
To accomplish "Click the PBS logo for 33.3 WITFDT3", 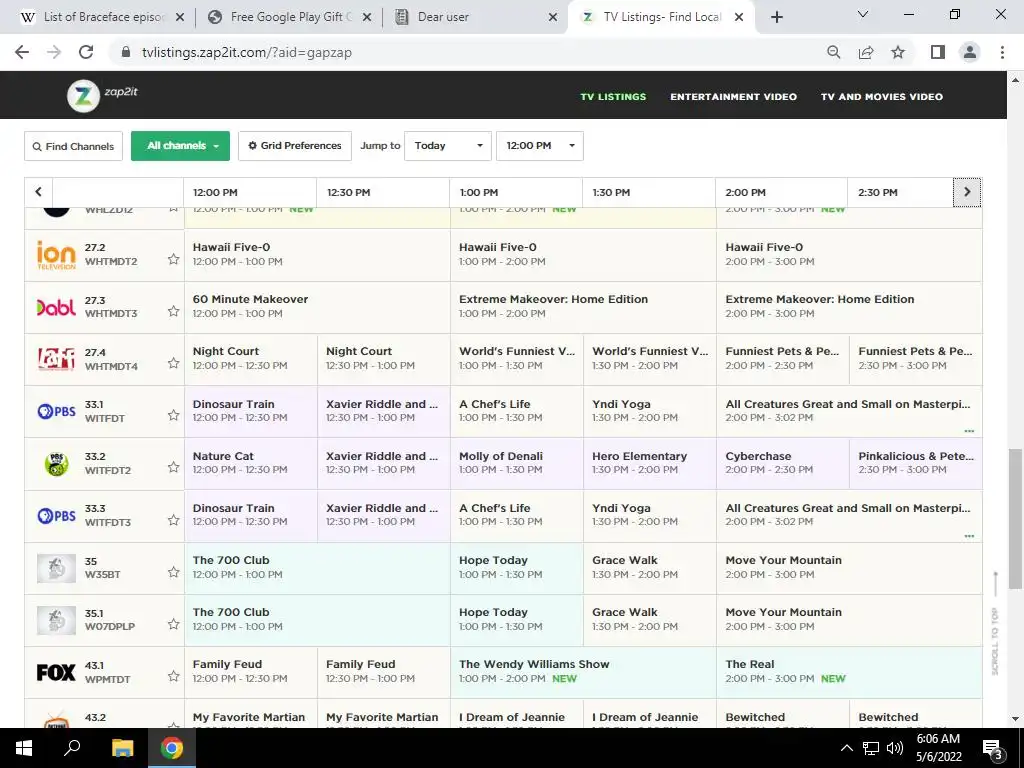I will pyautogui.click(x=56, y=516).
